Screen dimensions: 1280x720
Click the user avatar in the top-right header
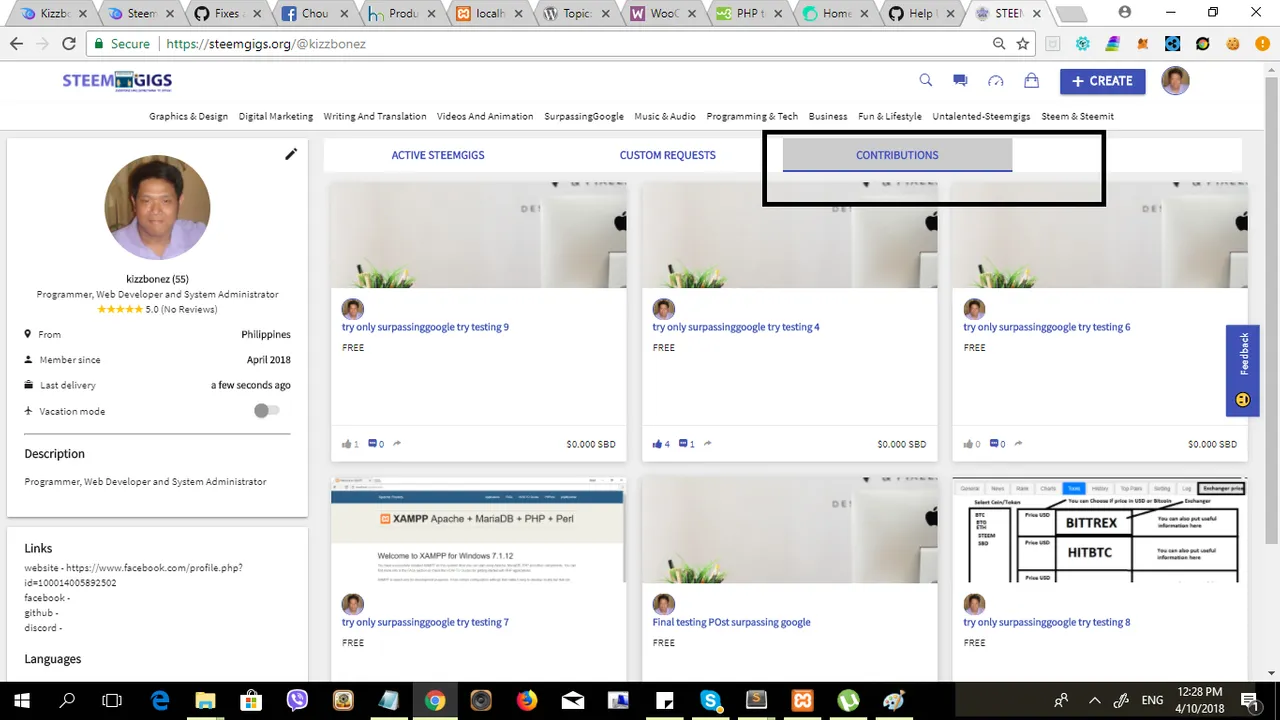point(1175,81)
